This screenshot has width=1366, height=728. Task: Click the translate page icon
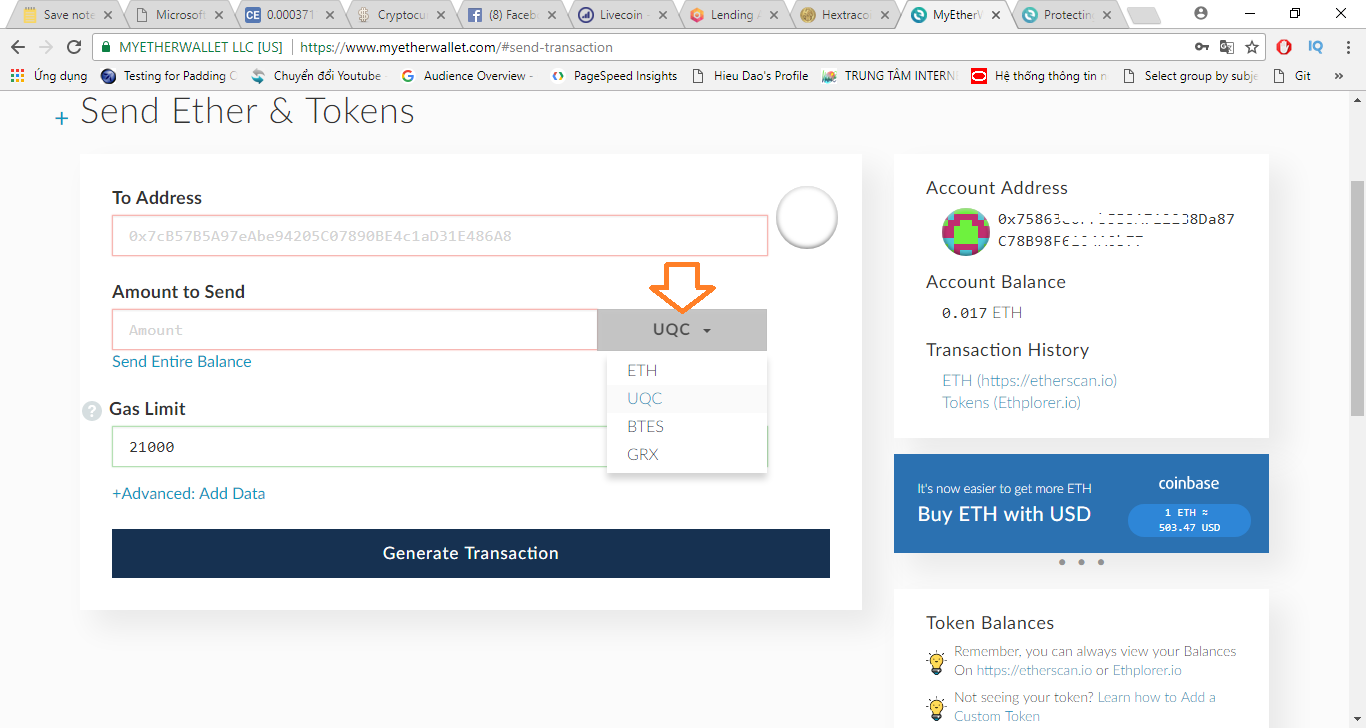[x=1226, y=47]
